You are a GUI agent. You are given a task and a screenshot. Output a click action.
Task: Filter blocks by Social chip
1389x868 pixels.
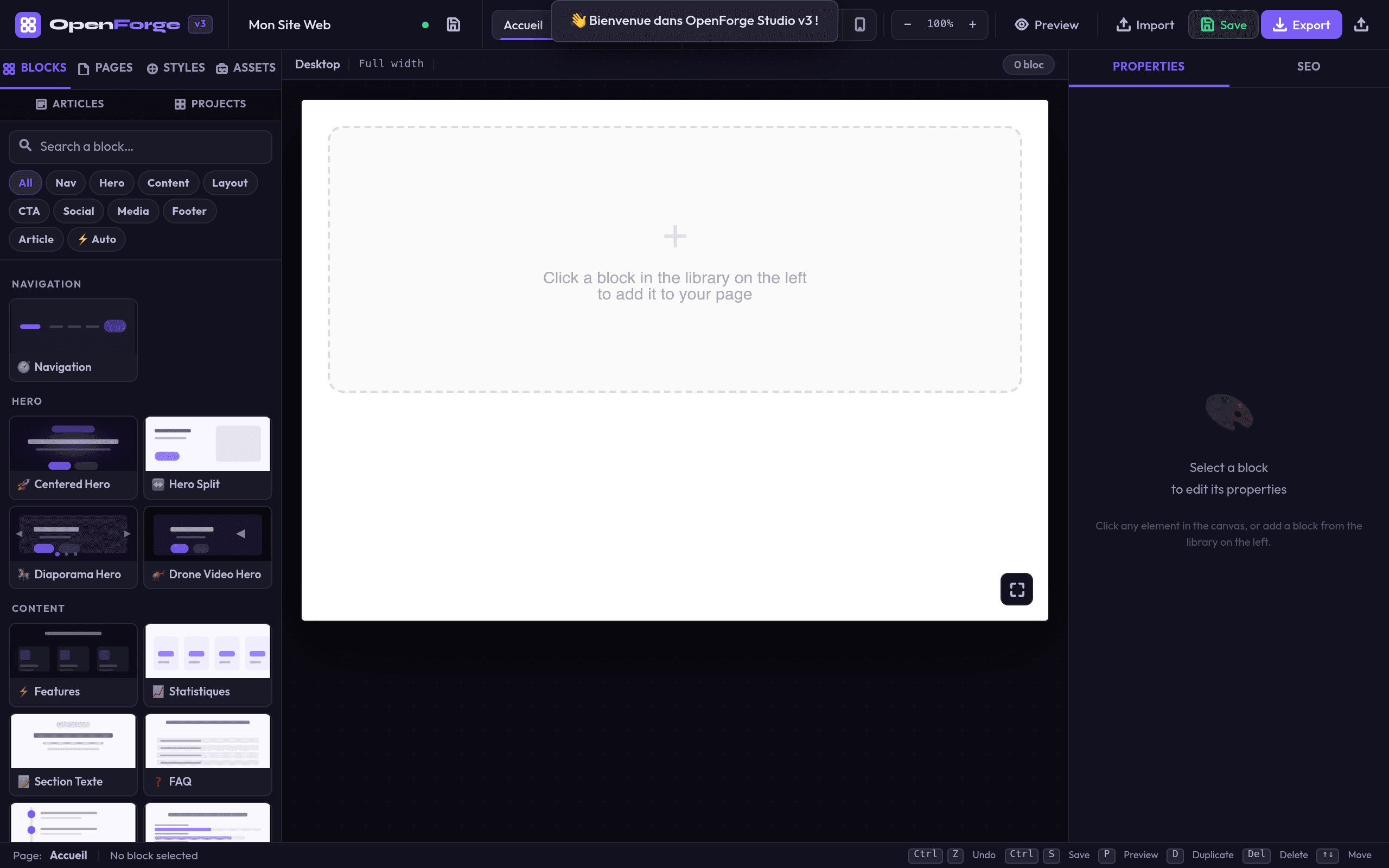tap(79, 210)
